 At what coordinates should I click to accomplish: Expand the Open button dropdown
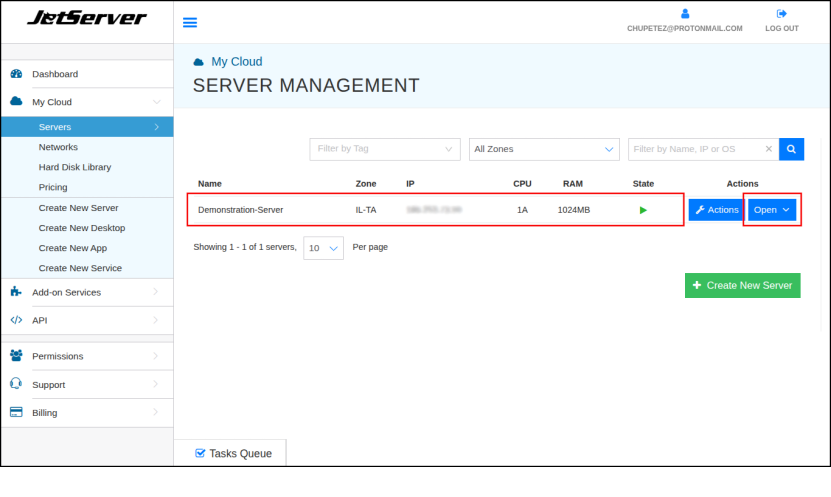(x=772, y=210)
